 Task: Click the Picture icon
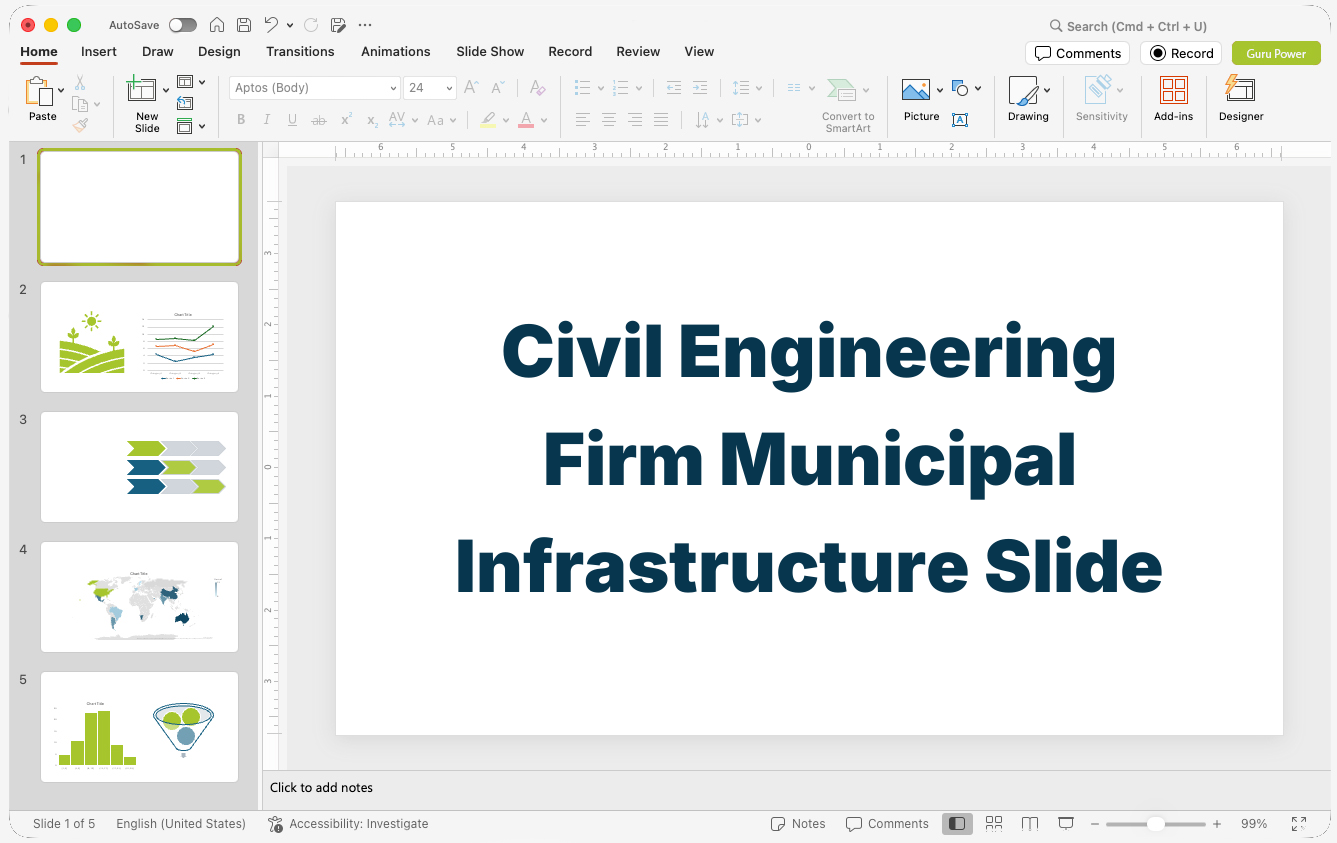tap(916, 90)
